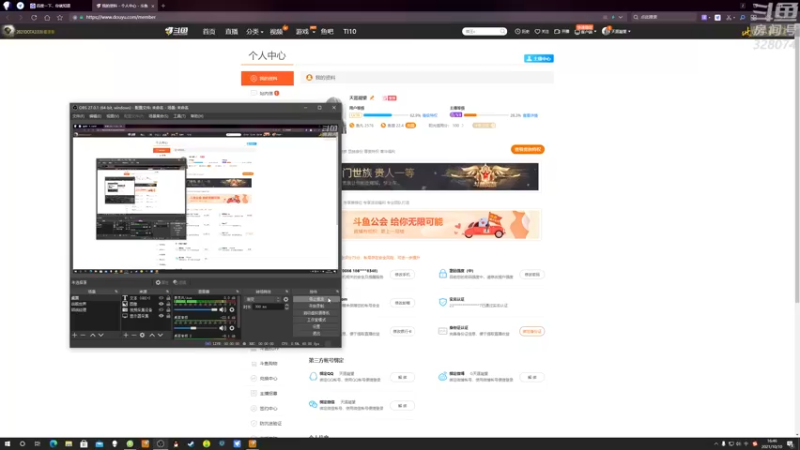Image resolution: width=800 pixels, height=450 pixels.
Task: Click the blue 主播中心 button
Action: pos(539,59)
